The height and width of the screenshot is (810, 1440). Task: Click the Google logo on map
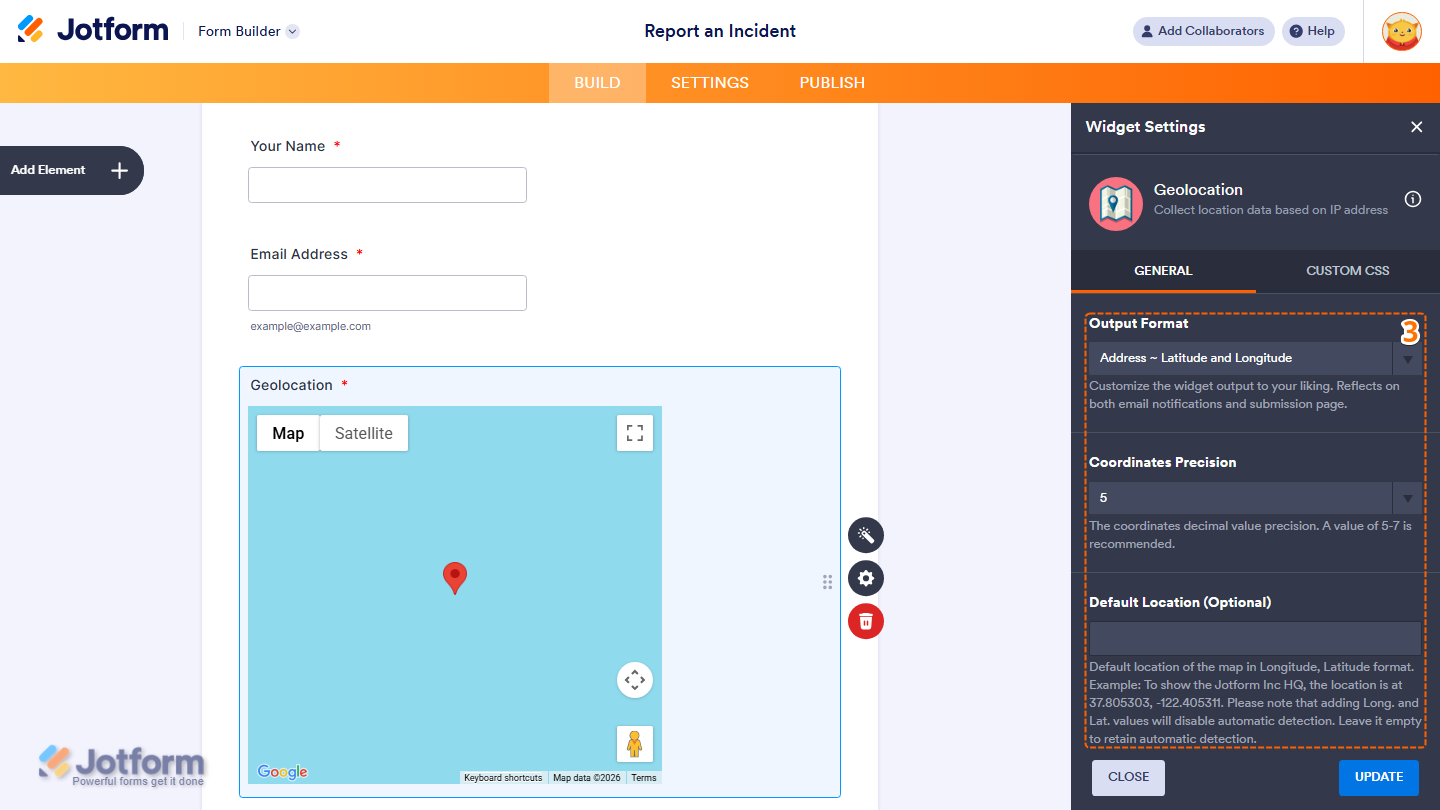(x=283, y=772)
